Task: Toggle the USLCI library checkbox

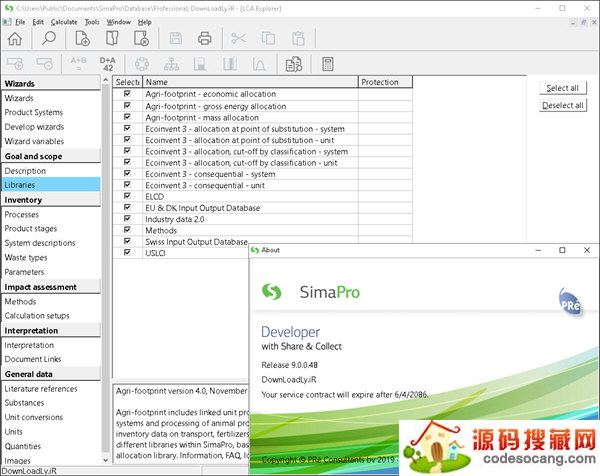Action: (x=127, y=252)
